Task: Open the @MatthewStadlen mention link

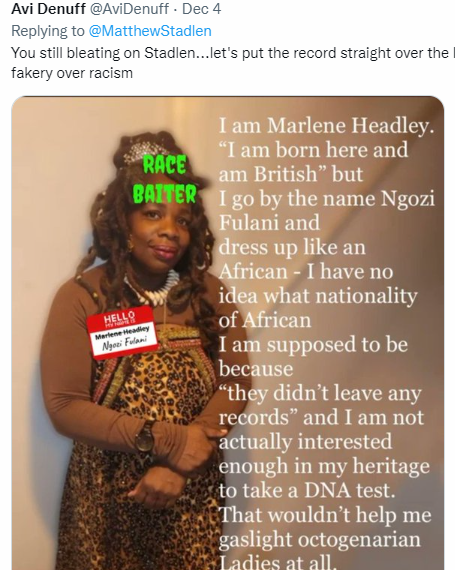Action: [150, 31]
